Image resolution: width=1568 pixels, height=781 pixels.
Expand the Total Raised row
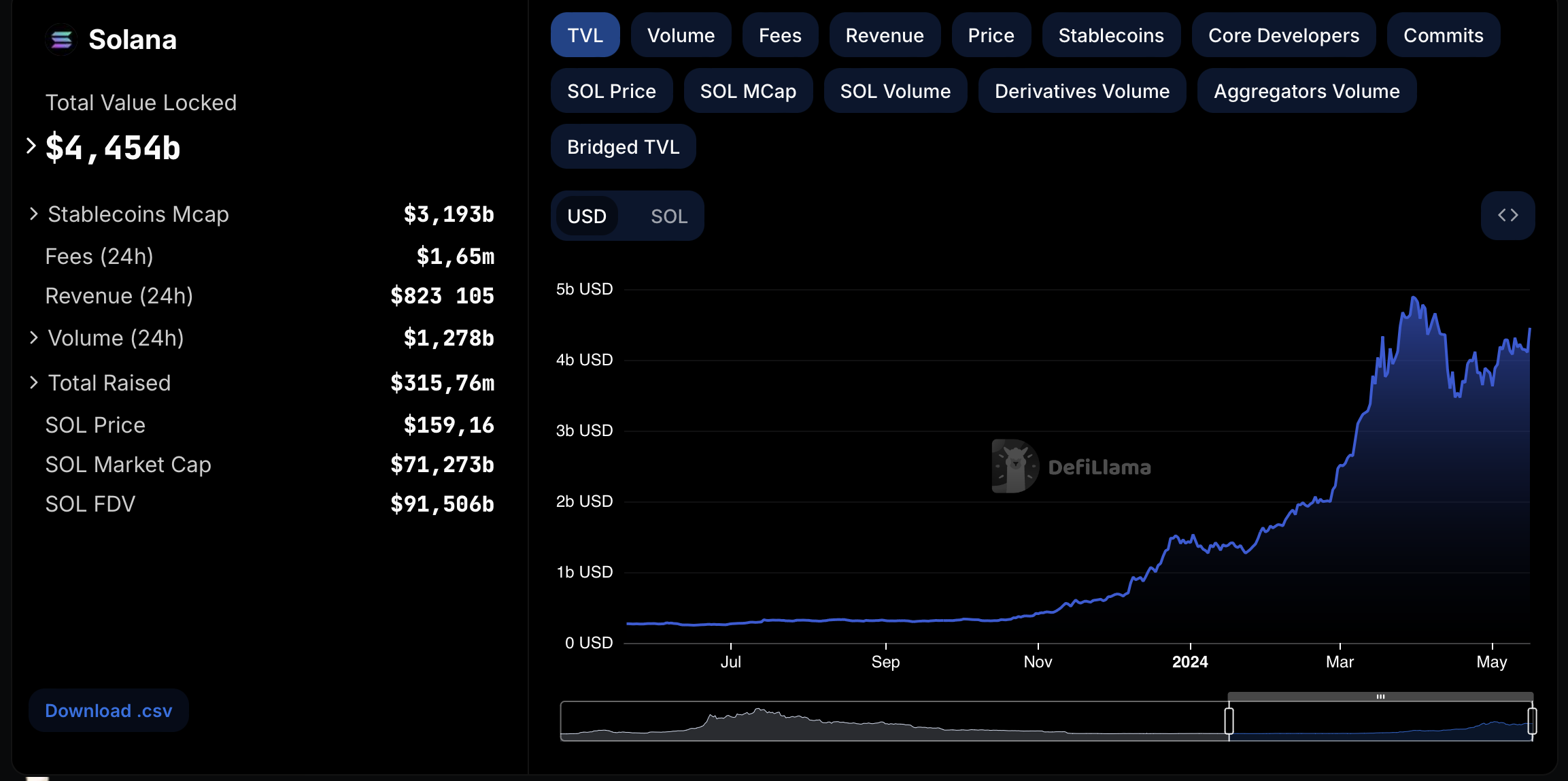[x=33, y=383]
